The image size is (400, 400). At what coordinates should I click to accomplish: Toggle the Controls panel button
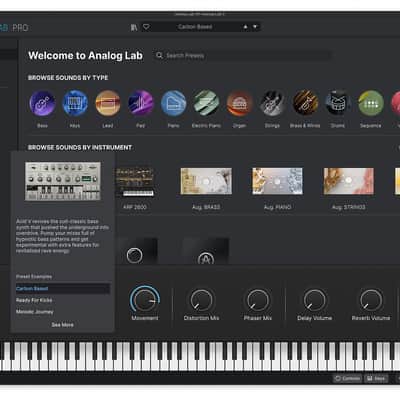pyautogui.click(x=347, y=378)
